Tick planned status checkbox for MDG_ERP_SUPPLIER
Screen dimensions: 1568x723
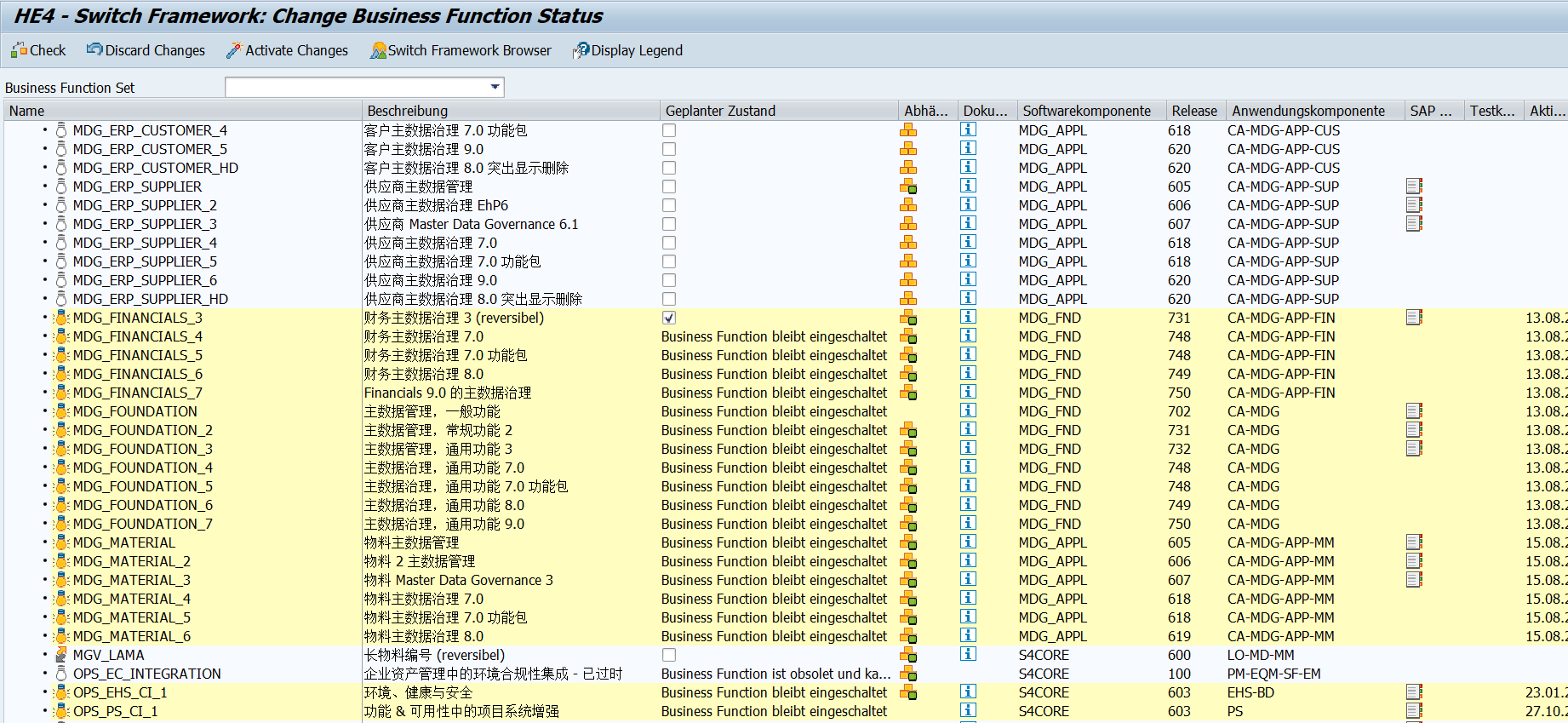tap(669, 186)
